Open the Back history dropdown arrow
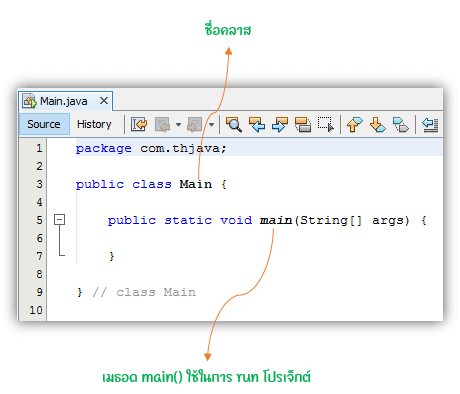Viewport: 460px width, 394px height. click(178, 125)
